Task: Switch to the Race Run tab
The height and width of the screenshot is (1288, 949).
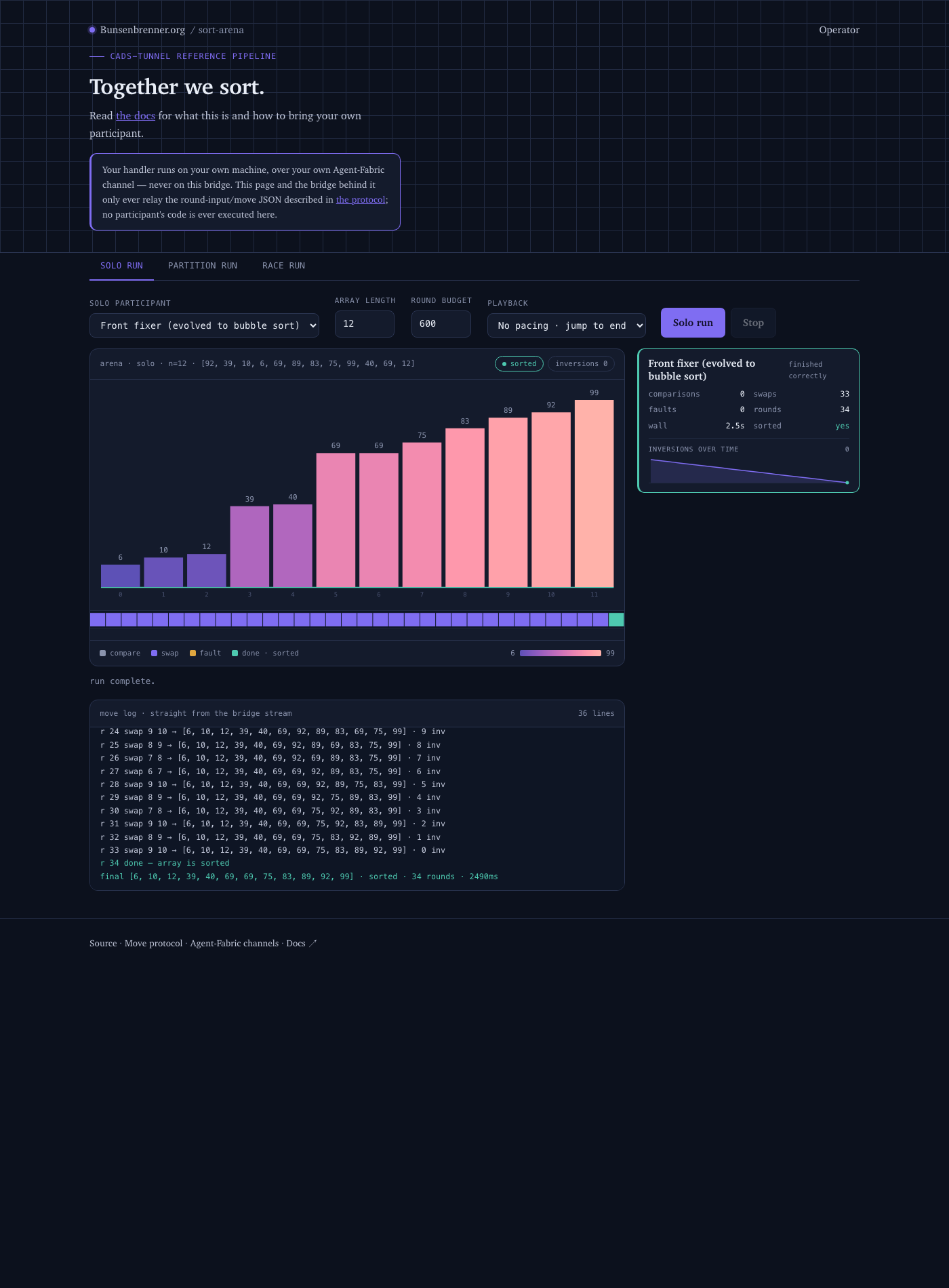Action: point(283,266)
